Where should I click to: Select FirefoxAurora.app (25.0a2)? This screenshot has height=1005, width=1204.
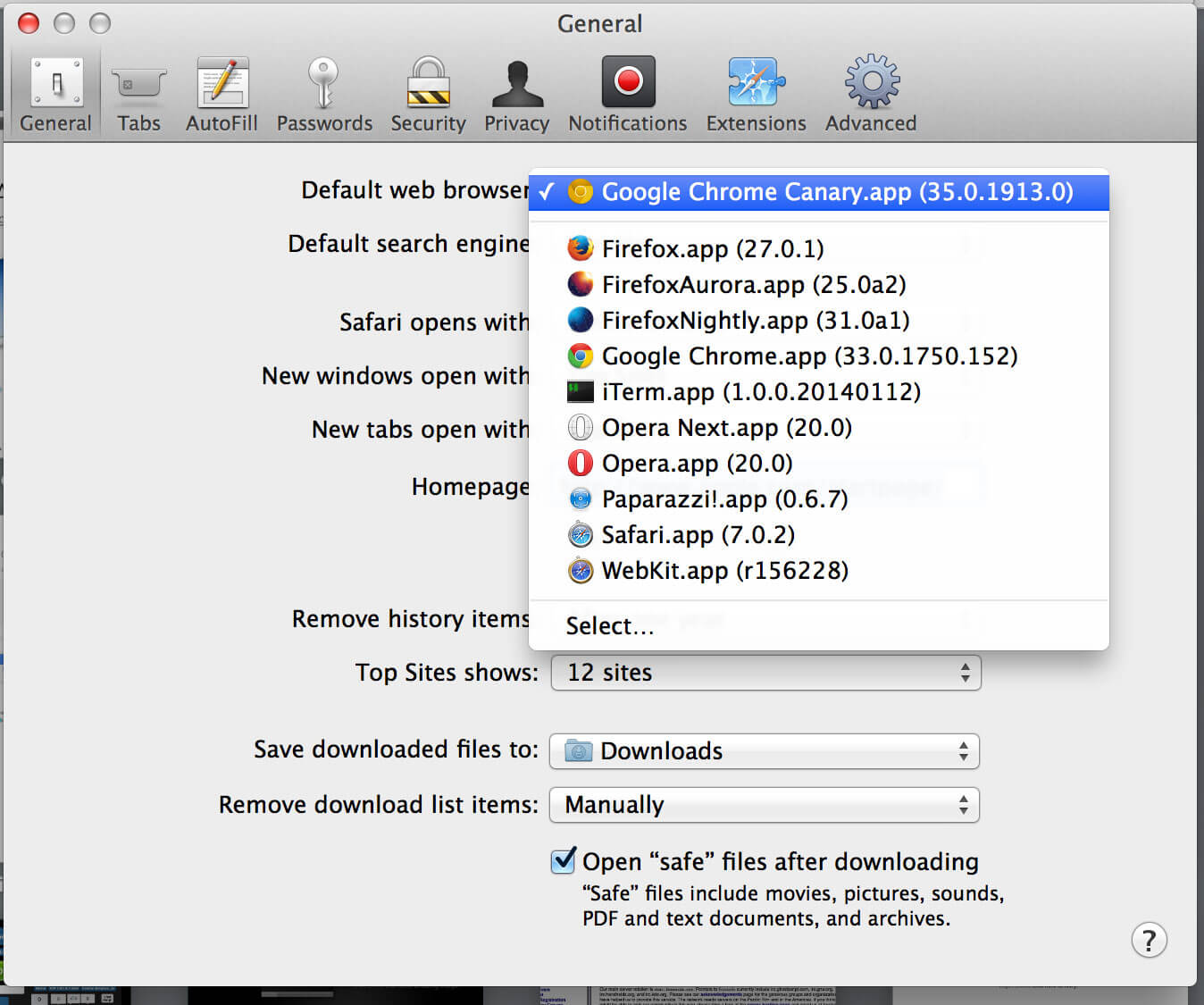[x=819, y=284]
